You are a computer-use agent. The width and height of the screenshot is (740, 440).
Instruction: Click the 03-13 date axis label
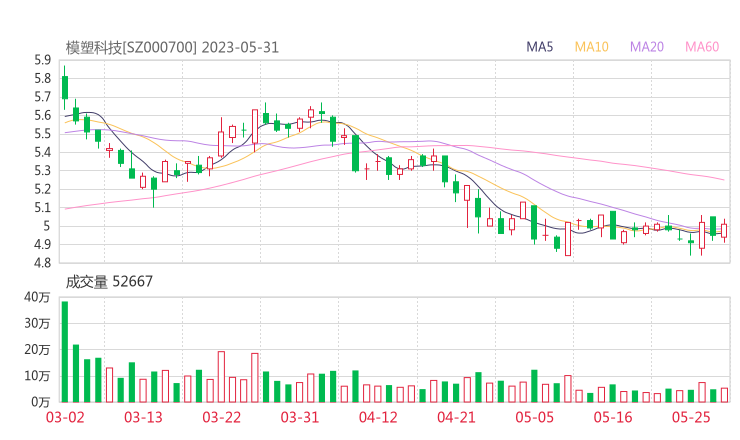(x=143, y=417)
